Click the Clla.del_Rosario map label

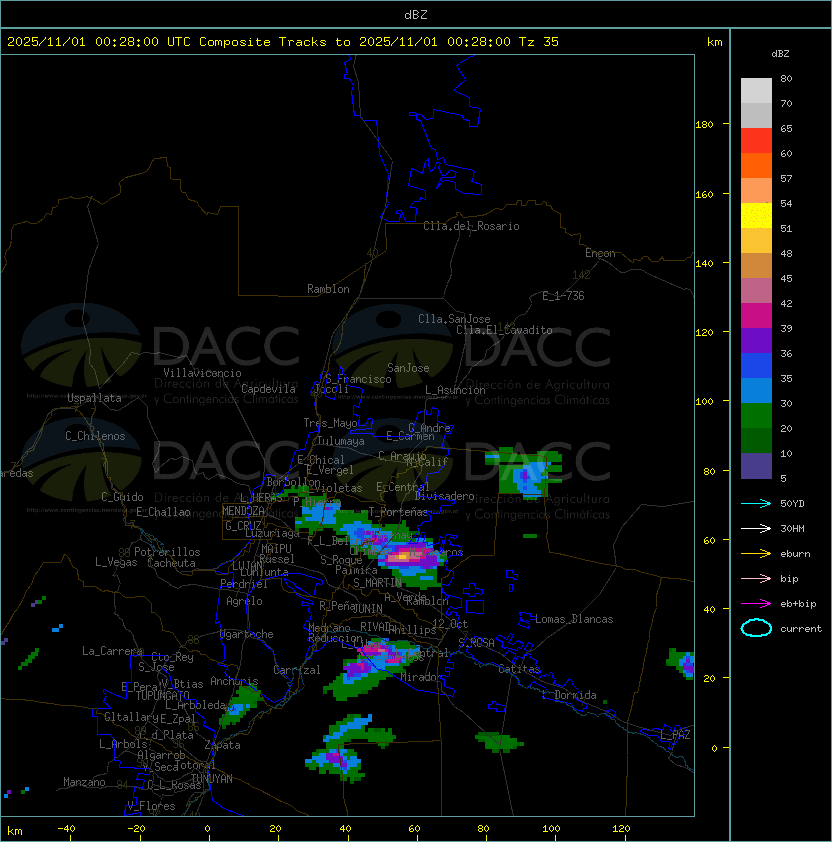pyautogui.click(x=471, y=226)
